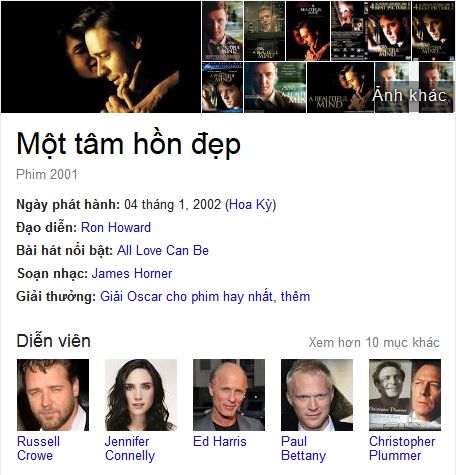Click the 'Ảnh khác' more images overlay
The image size is (456, 475).
pyautogui.click(x=409, y=95)
